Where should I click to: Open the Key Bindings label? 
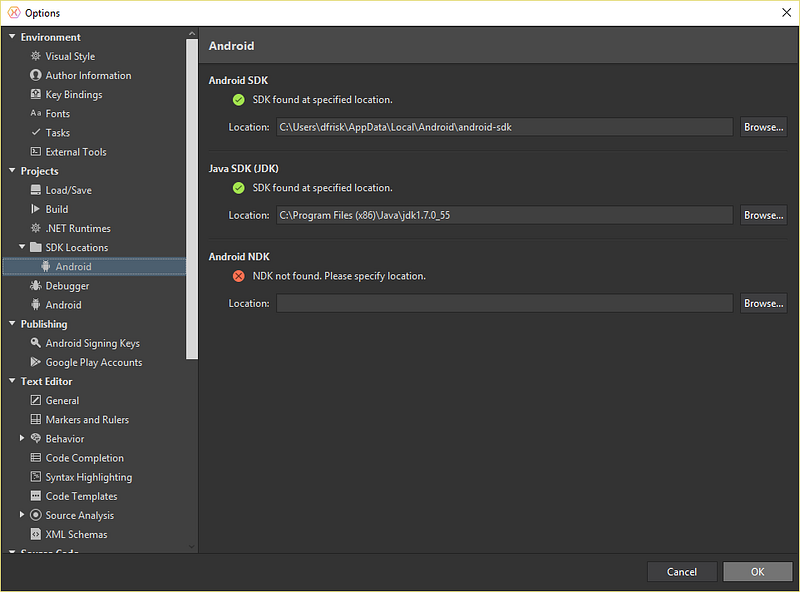tap(74, 94)
